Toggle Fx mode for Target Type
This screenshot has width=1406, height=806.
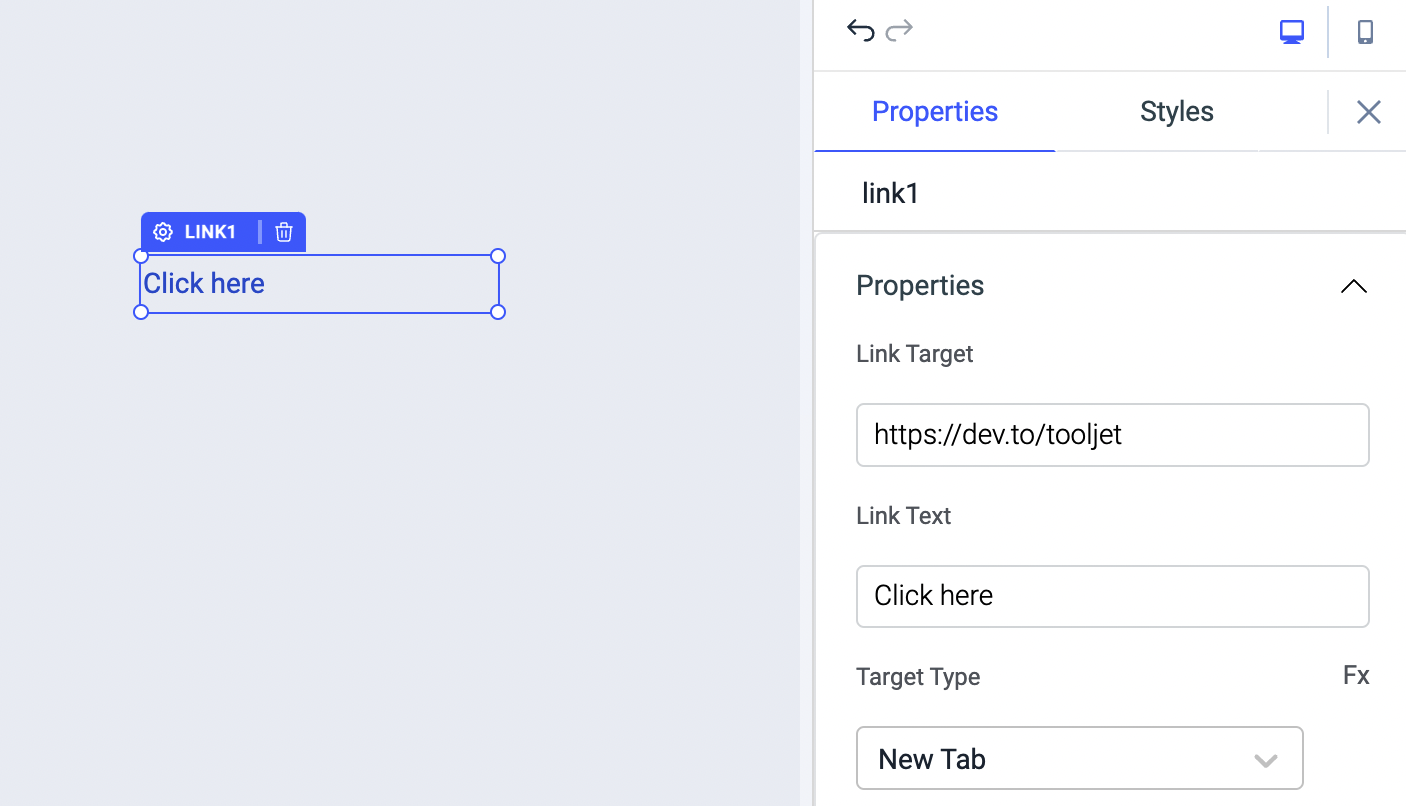(x=1356, y=676)
